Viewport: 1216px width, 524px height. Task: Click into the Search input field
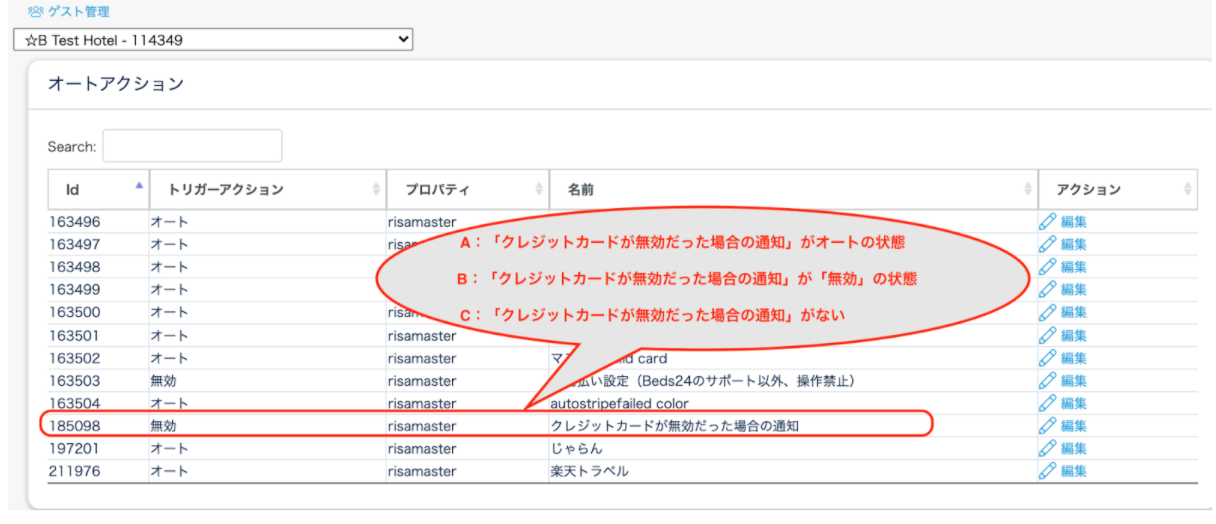pos(192,146)
